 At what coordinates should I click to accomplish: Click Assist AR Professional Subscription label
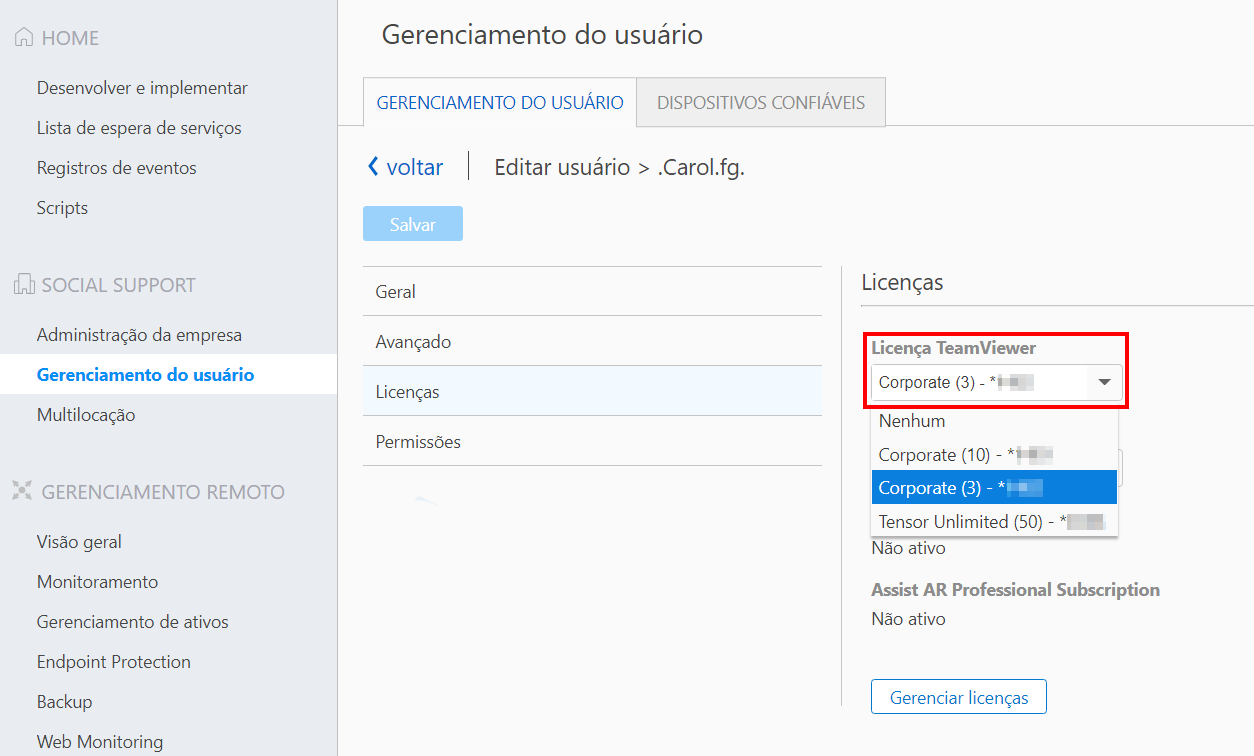coord(1015,590)
